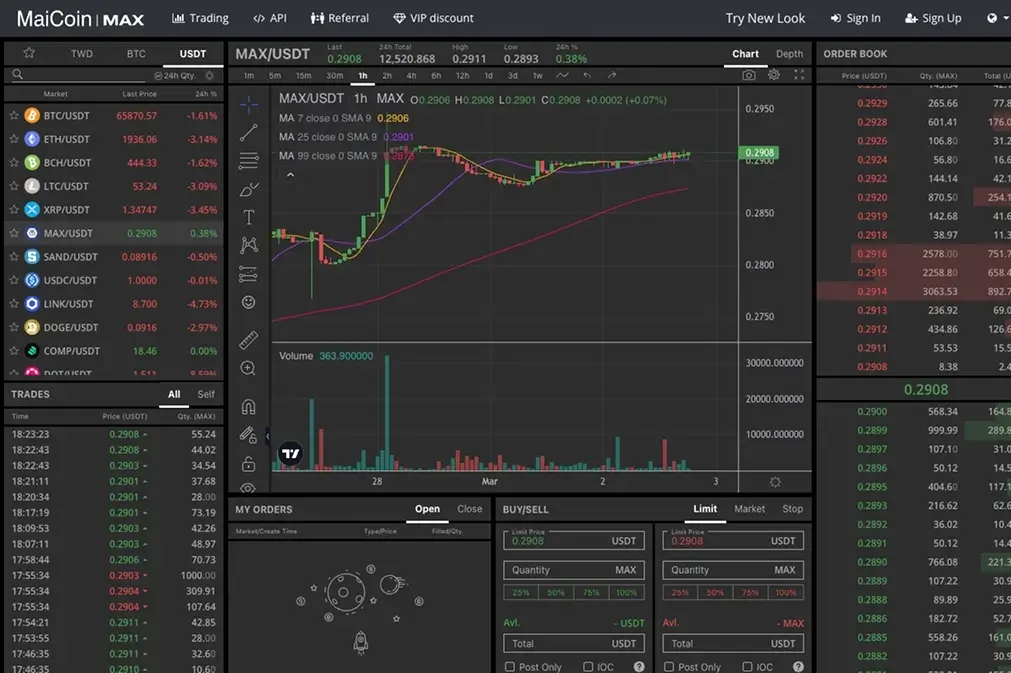
Task: Click the Sign Up link
Action: pos(934,18)
